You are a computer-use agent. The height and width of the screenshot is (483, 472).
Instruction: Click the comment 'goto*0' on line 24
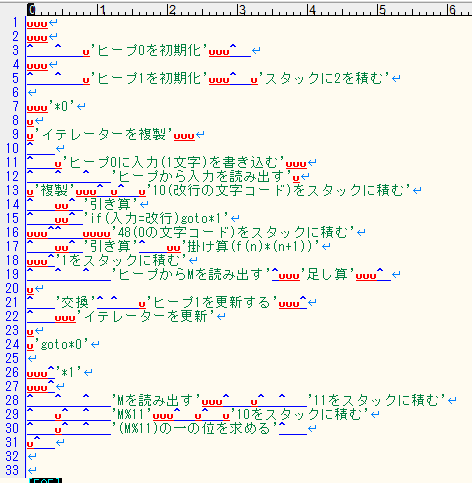point(62,345)
